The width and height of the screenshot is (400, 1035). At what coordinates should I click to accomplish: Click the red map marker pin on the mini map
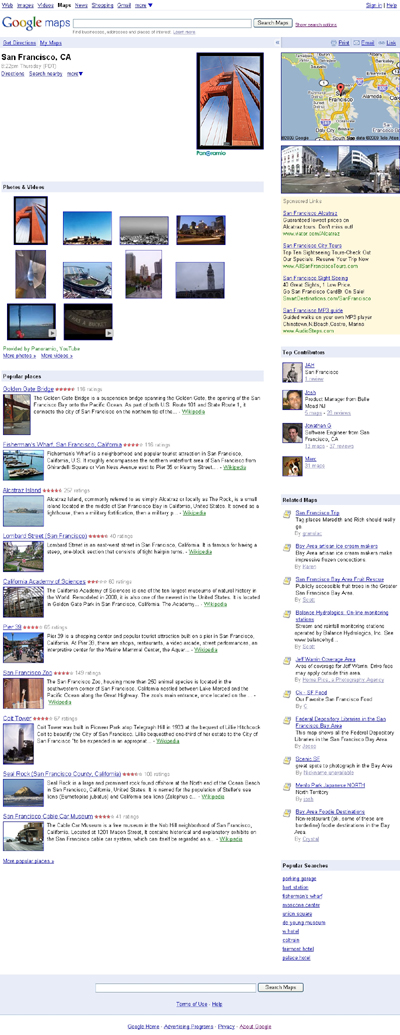click(341, 90)
